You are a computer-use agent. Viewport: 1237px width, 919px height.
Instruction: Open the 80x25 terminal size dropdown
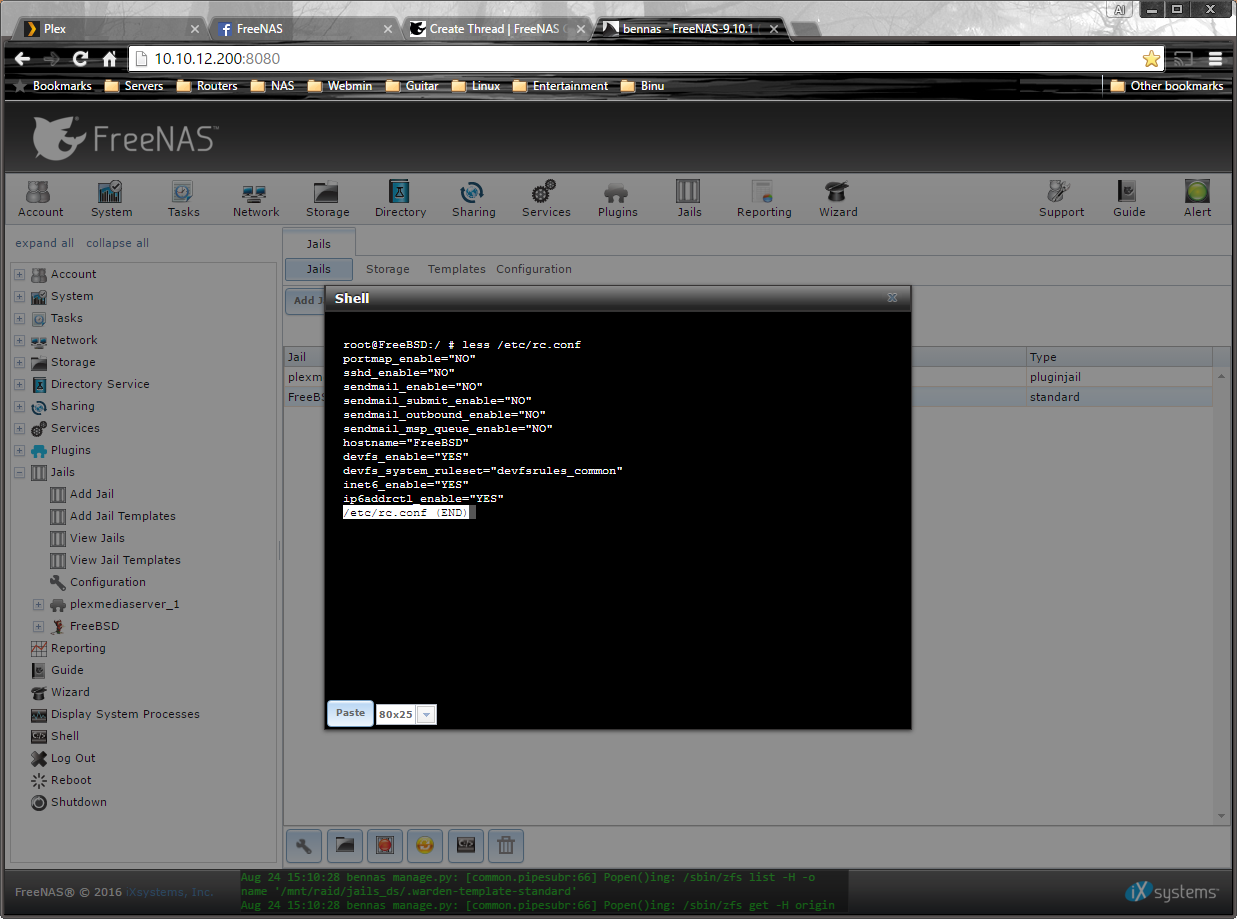pyautogui.click(x=427, y=715)
